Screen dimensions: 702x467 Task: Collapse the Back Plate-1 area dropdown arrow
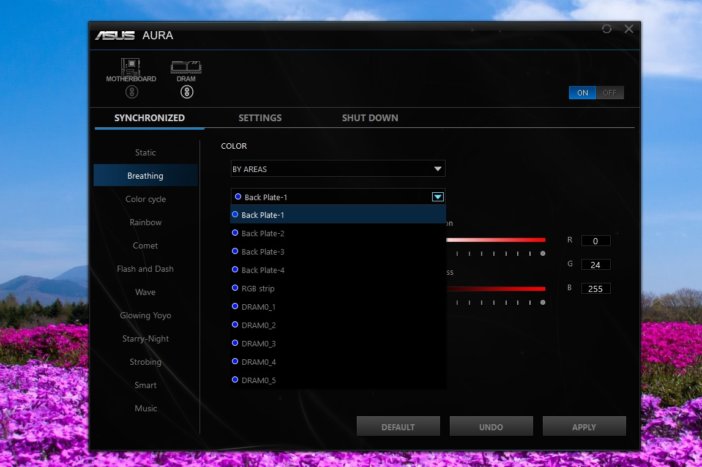coord(437,197)
